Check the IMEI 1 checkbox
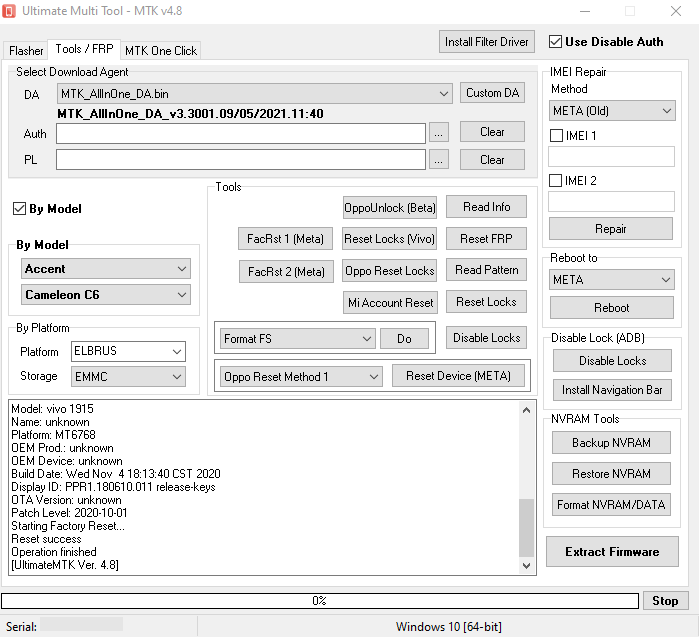Image resolution: width=699 pixels, height=637 pixels. coord(556,135)
